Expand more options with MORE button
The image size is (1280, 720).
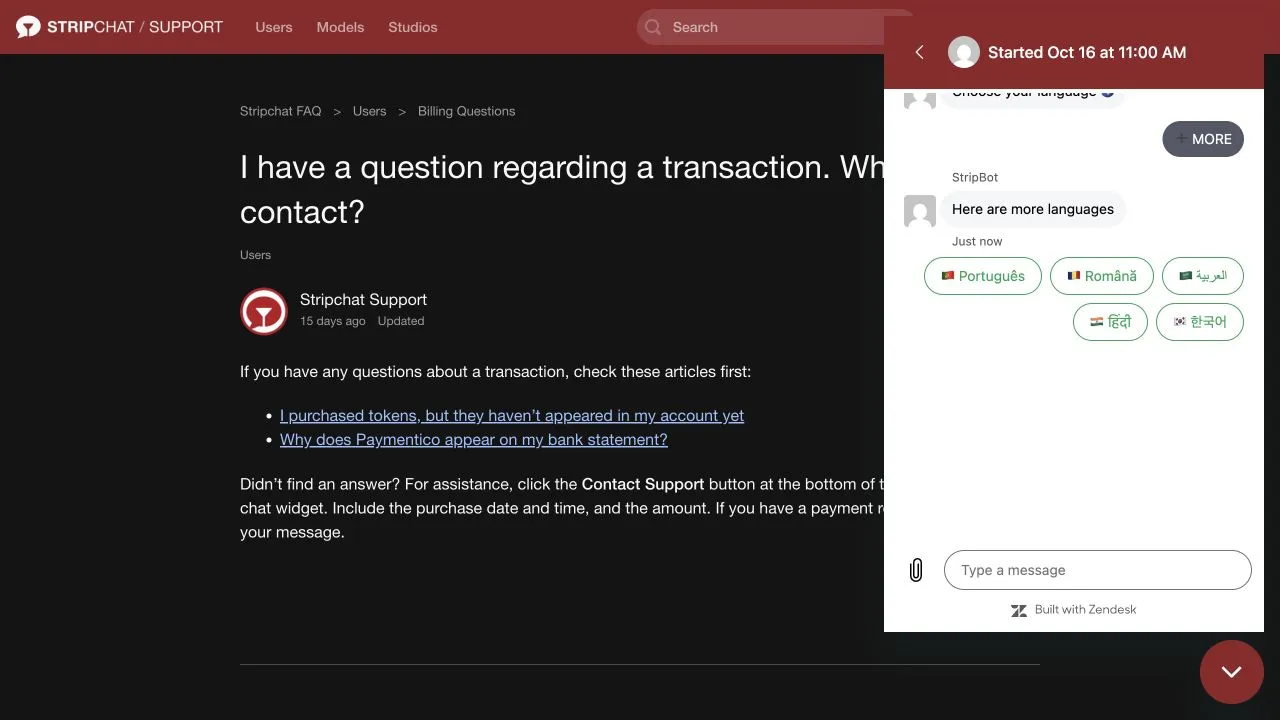coord(1203,139)
